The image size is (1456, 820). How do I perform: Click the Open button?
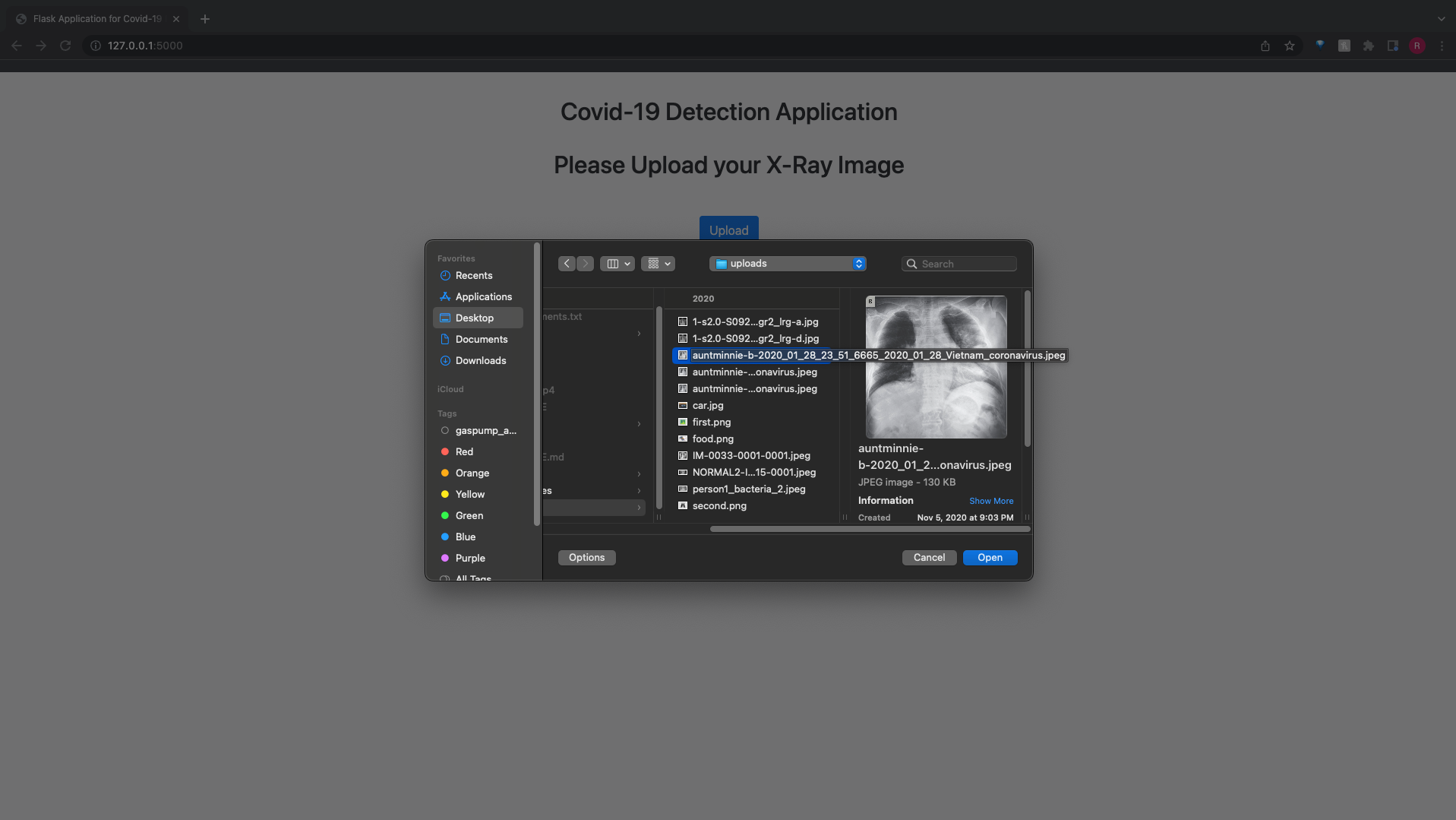(x=990, y=558)
